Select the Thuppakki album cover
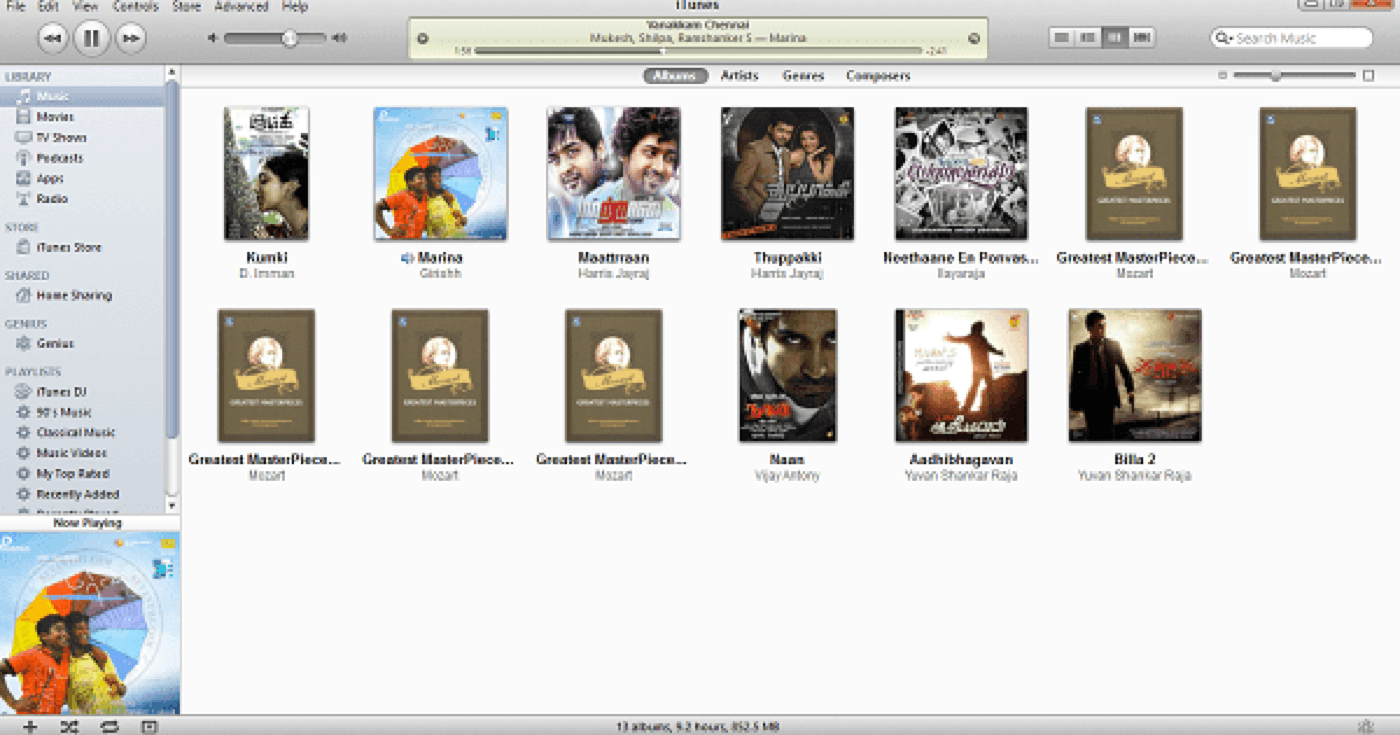Screen dimensions: 1400x735 [x=788, y=174]
